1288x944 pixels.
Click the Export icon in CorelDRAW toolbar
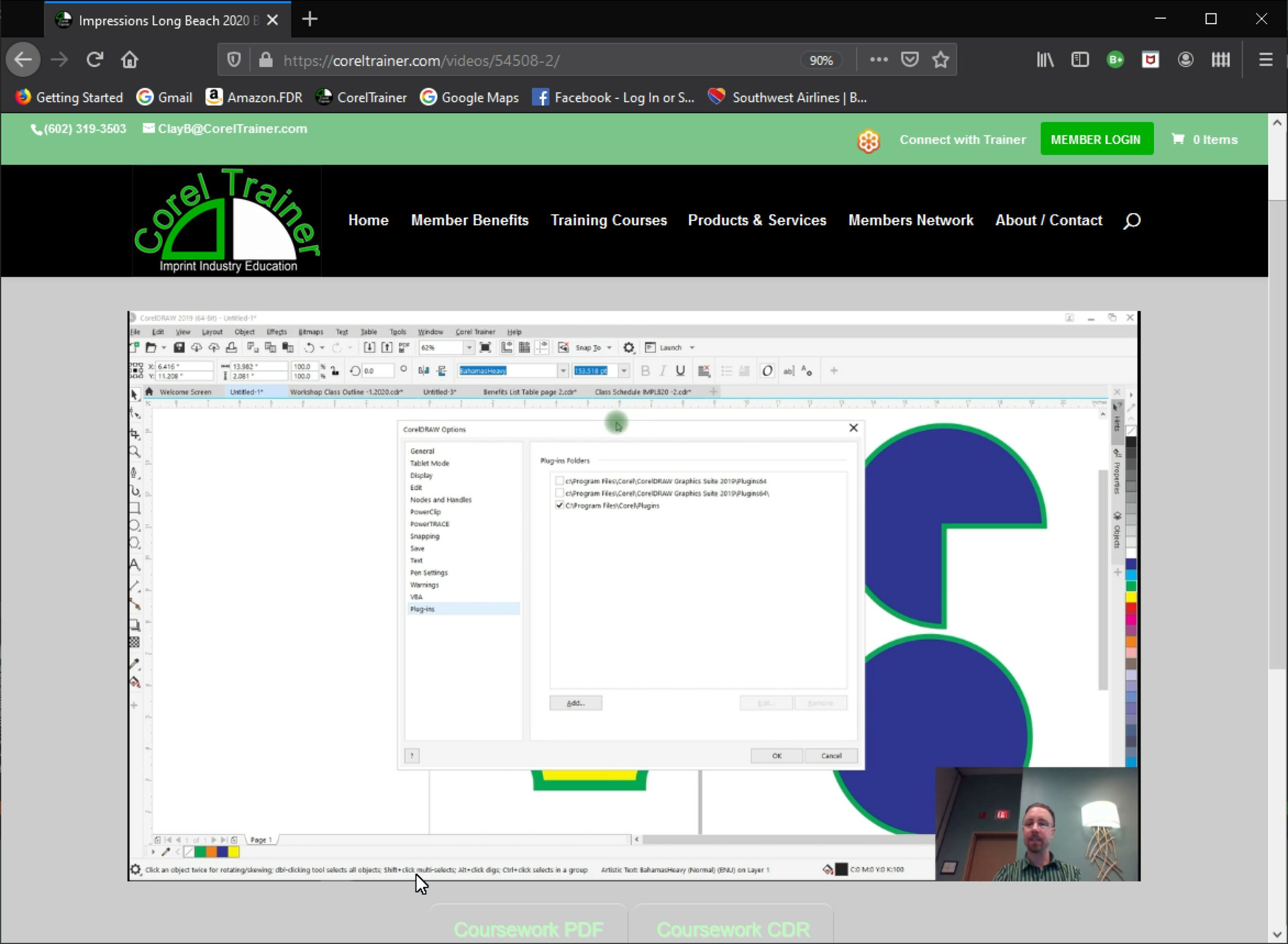[387, 347]
